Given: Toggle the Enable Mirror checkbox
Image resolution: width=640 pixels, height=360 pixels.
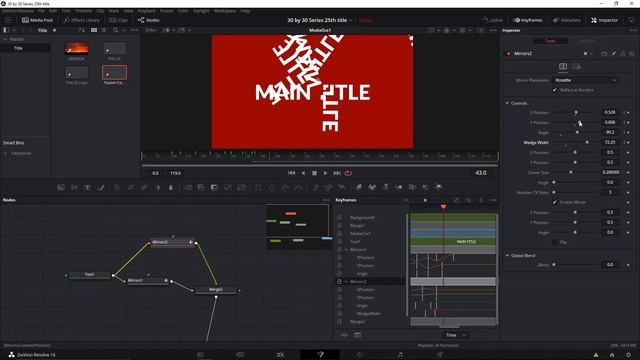Looking at the screenshot, I should [555, 202].
